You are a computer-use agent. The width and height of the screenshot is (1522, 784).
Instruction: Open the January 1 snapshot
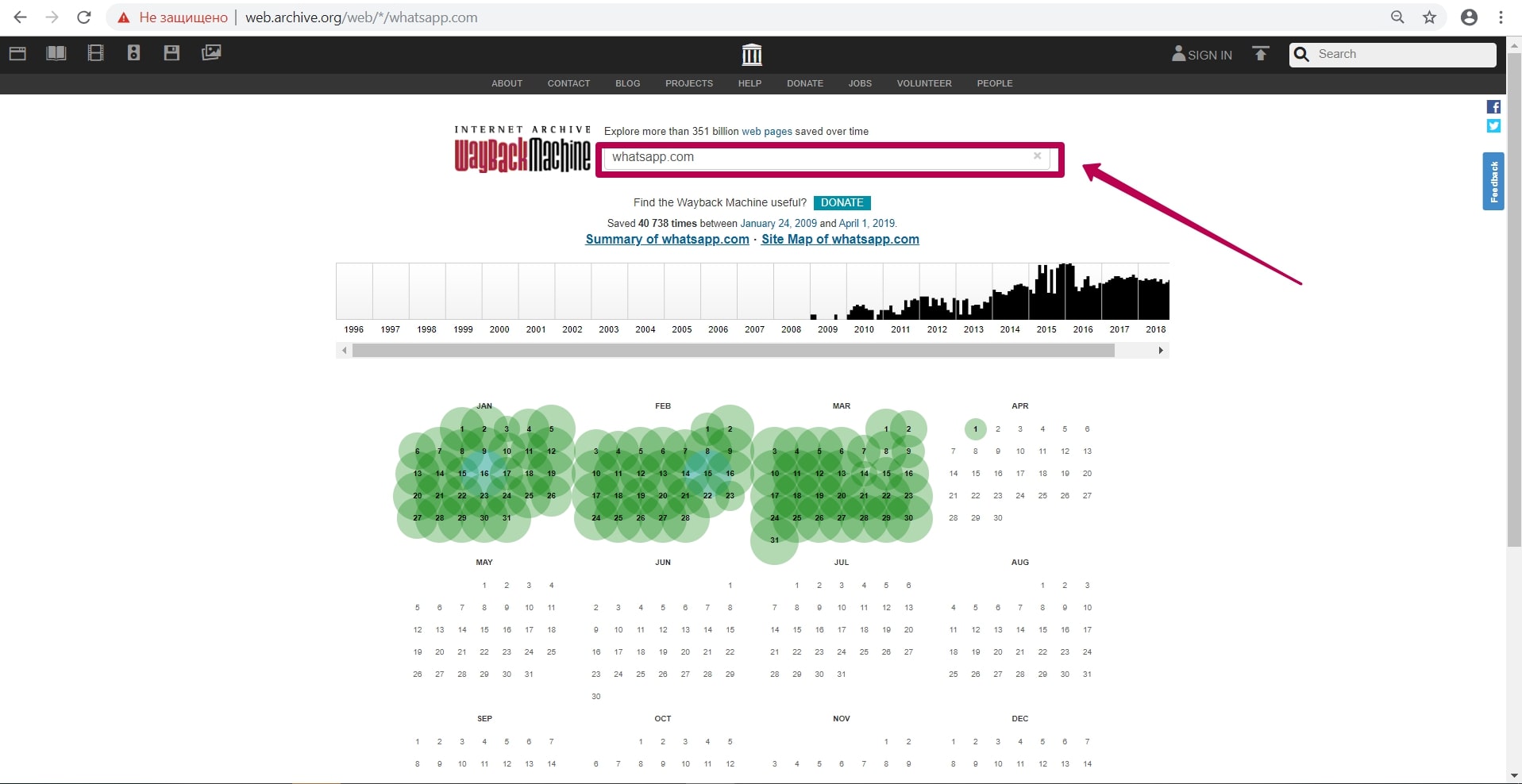[462, 429]
